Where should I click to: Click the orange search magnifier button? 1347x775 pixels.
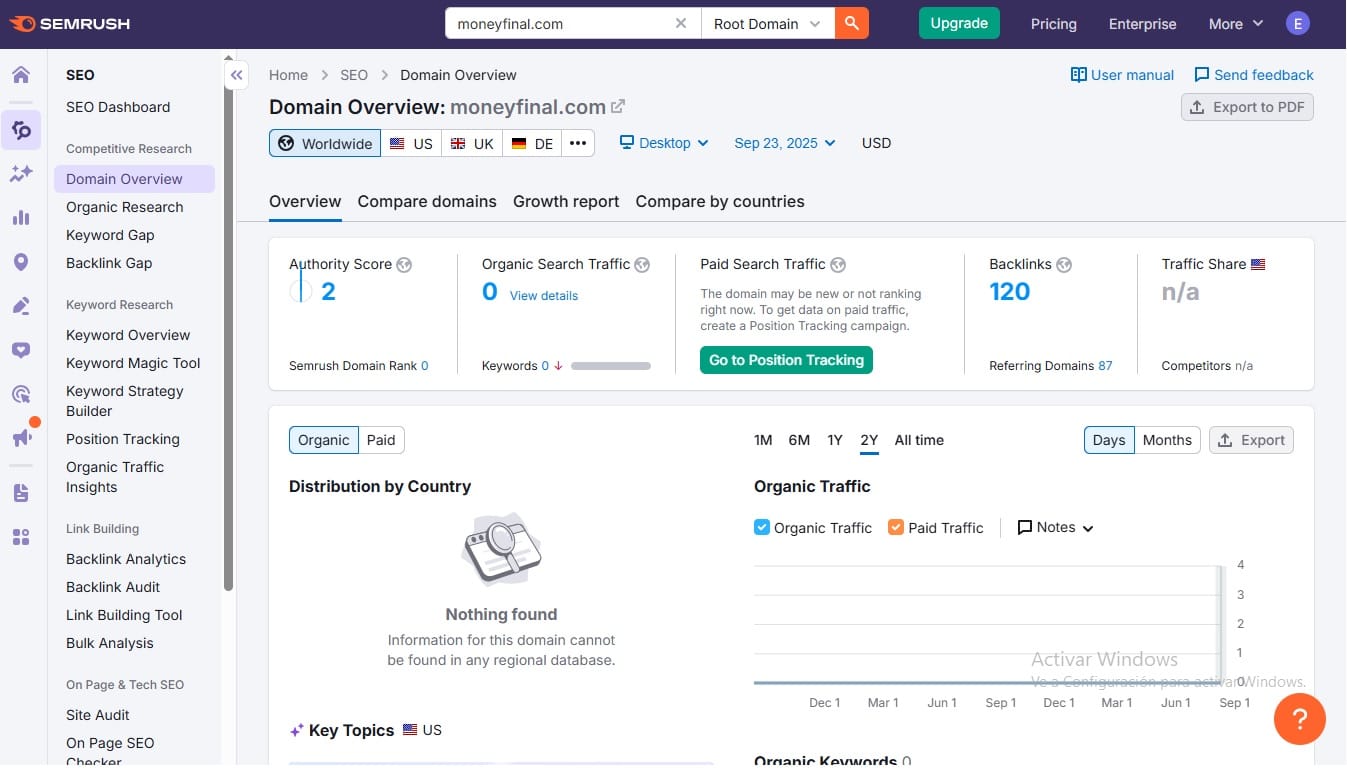click(852, 23)
